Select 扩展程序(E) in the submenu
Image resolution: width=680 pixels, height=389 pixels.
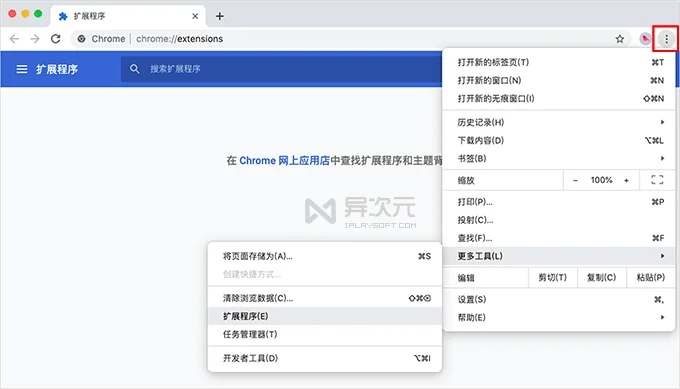pyautogui.click(x=325, y=316)
